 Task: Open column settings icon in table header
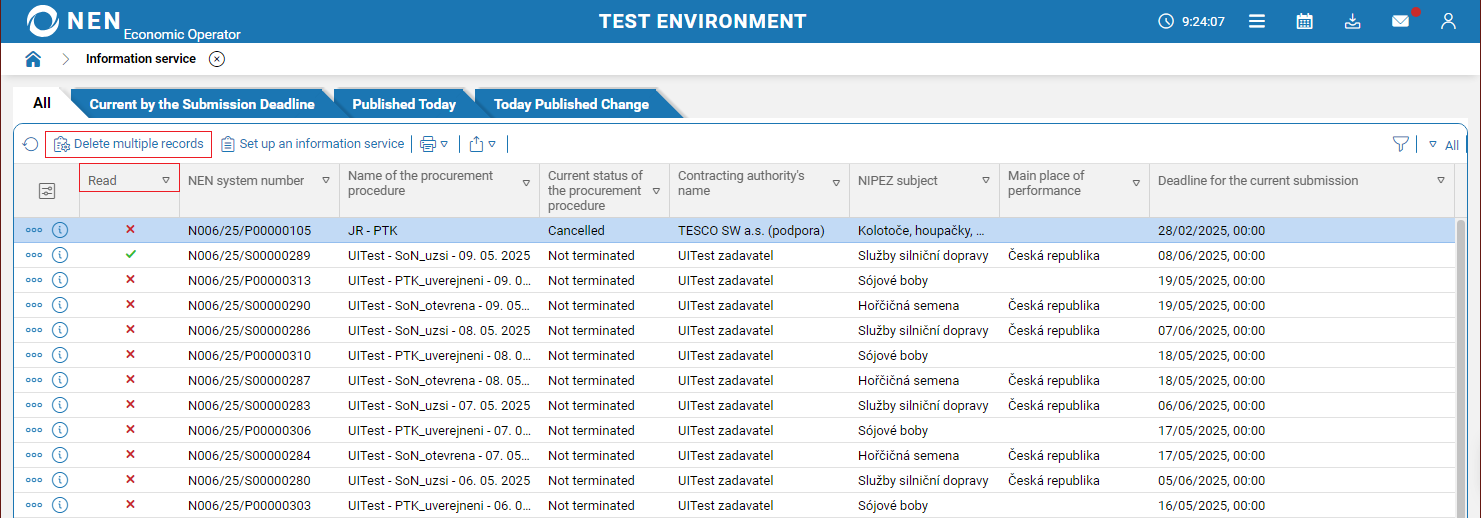47,190
